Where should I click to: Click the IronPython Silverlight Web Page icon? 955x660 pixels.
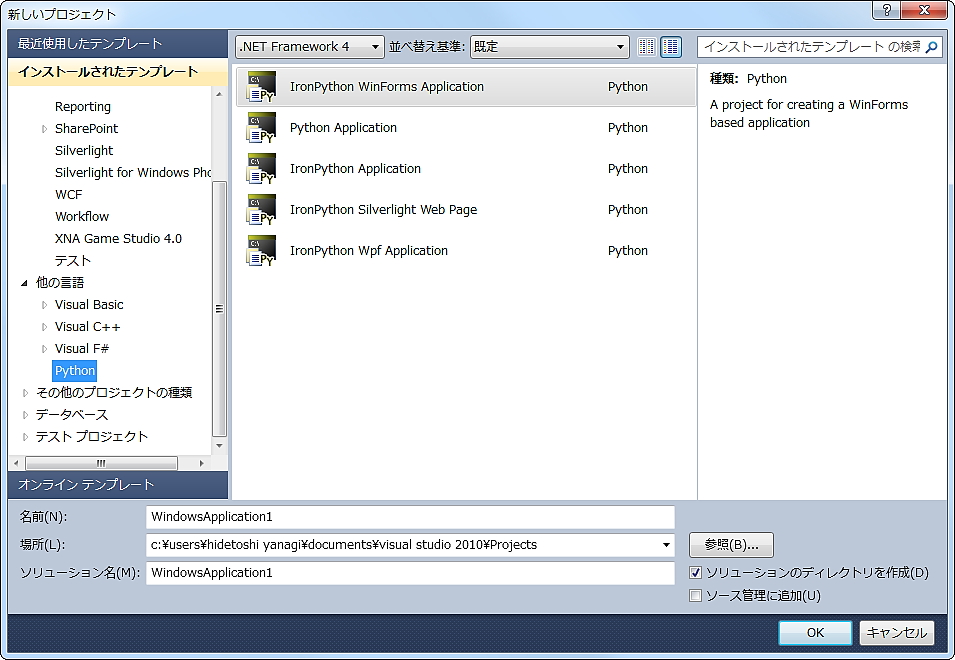(x=261, y=209)
